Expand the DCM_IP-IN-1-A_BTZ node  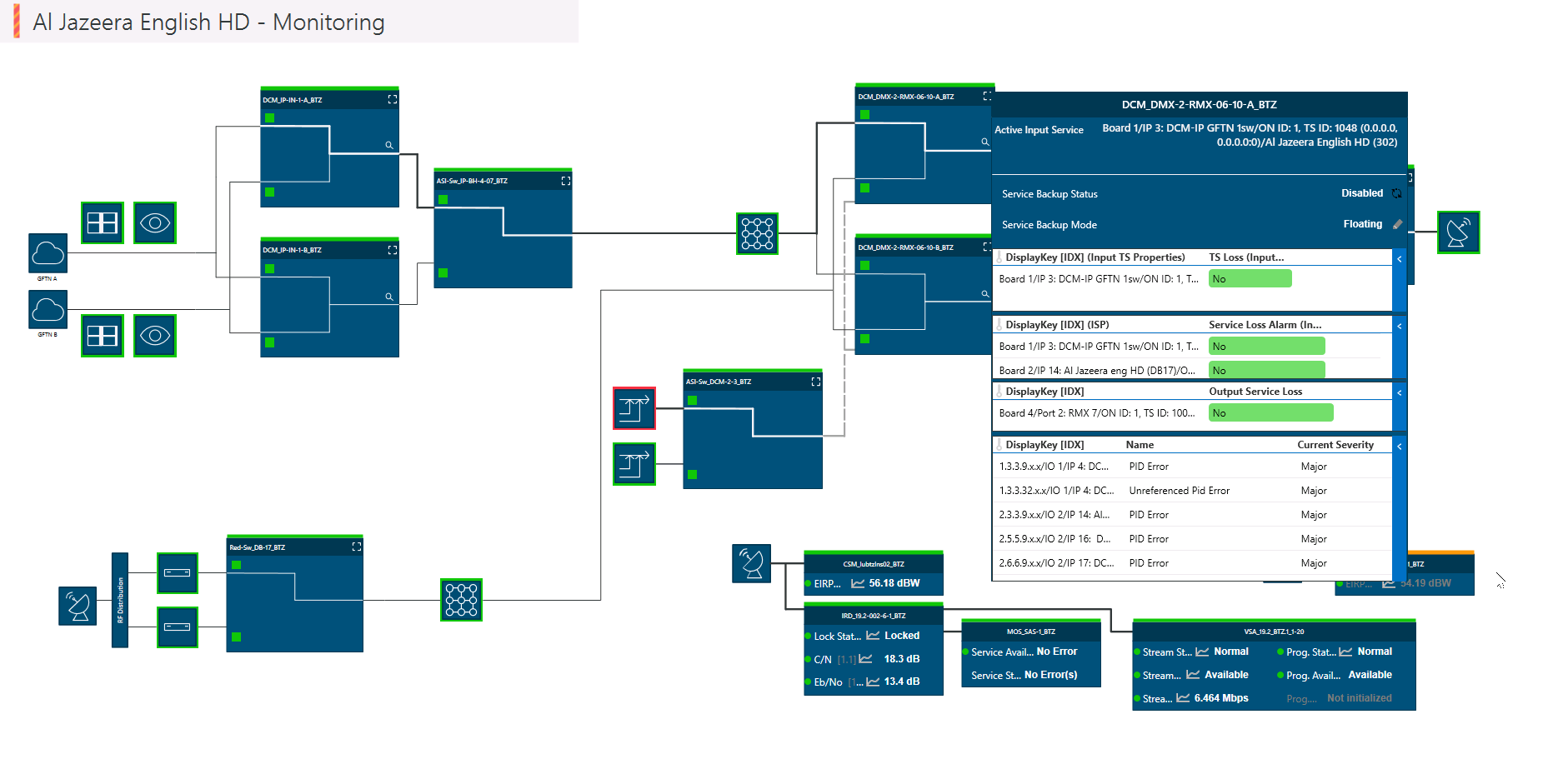[x=393, y=99]
